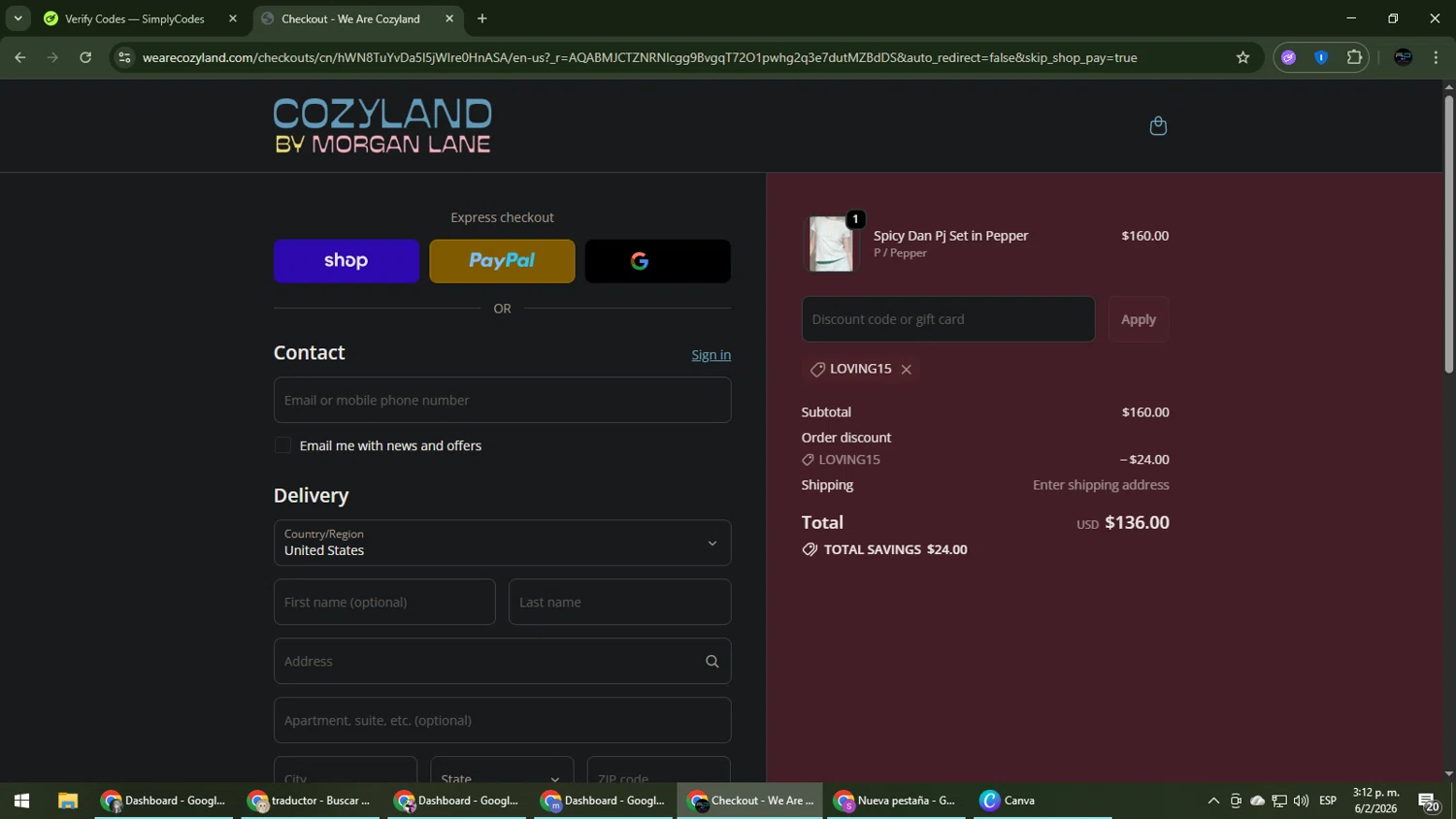1456x819 pixels.
Task: Go back to the previous page
Action: 20,57
